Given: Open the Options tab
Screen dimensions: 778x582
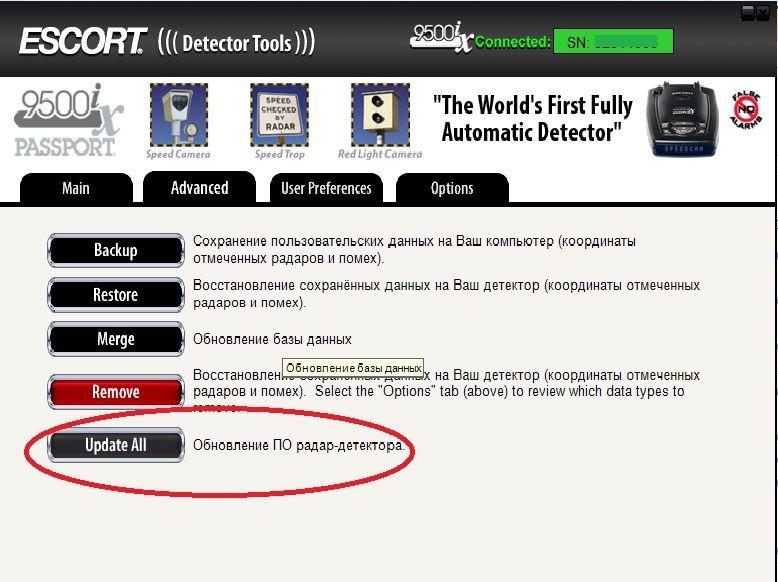Looking at the screenshot, I should [452, 188].
